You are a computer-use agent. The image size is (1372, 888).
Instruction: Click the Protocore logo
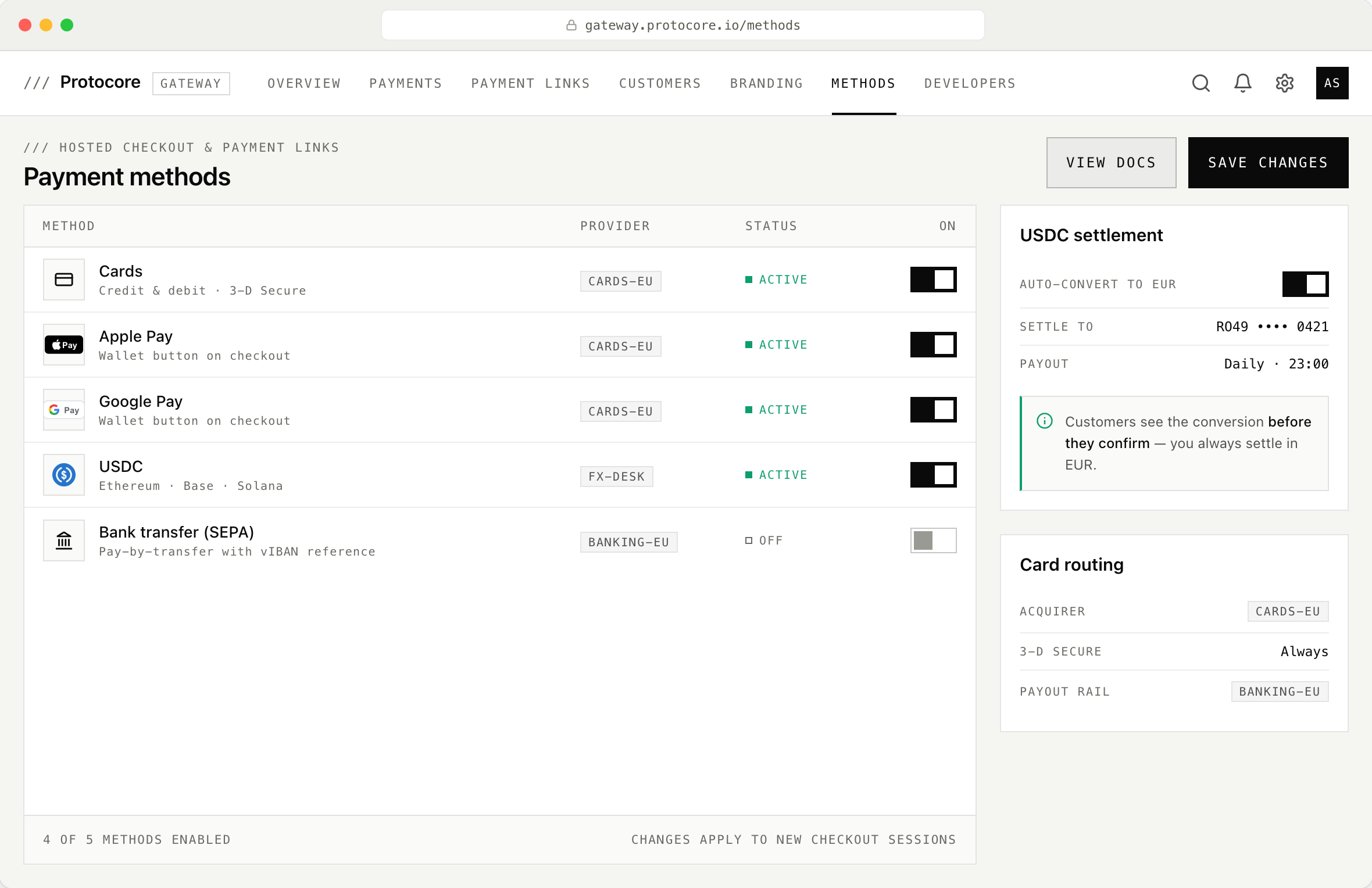tap(82, 82)
